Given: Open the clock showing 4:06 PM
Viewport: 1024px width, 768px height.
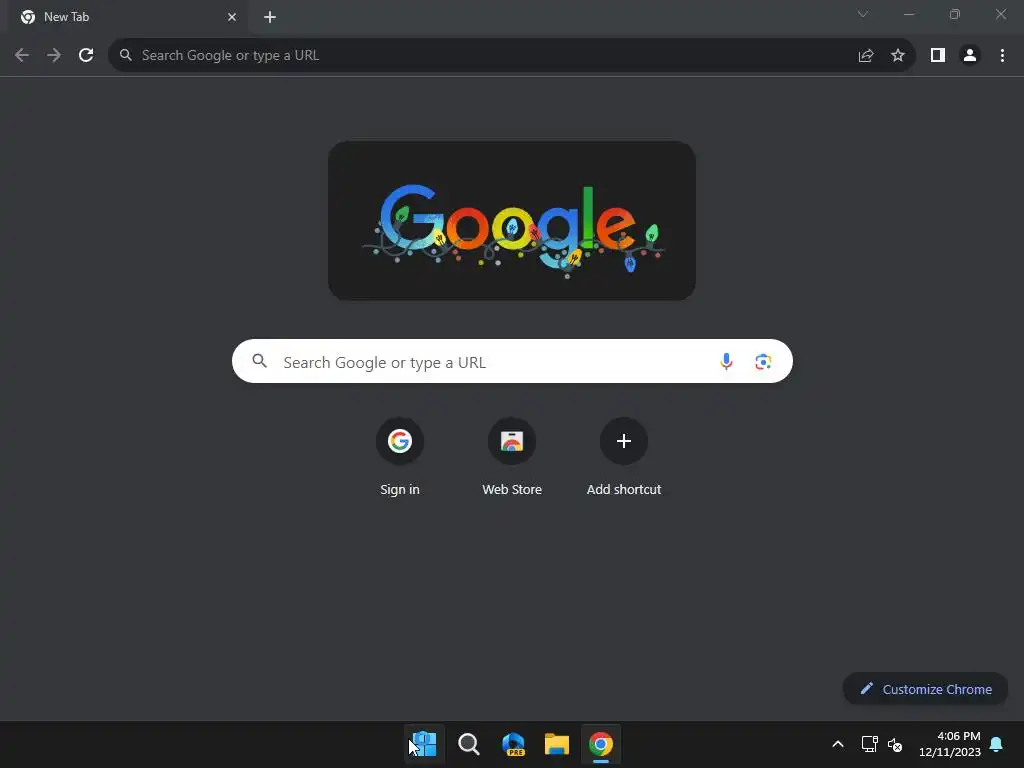Looking at the screenshot, I should click(950, 744).
